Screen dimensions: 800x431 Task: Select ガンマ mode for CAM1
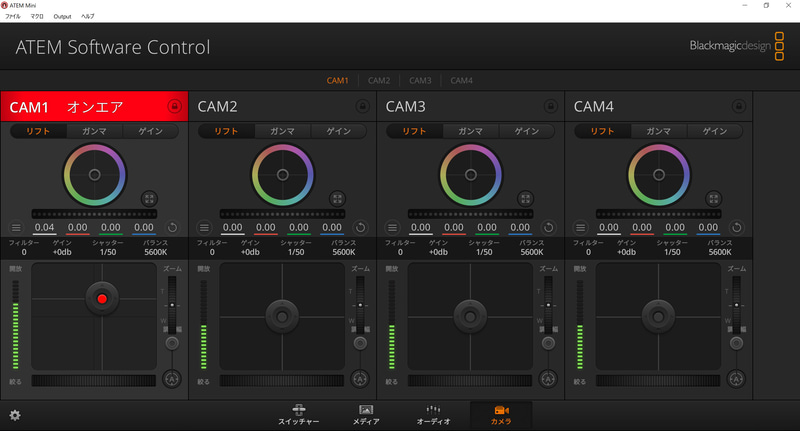(x=94, y=131)
